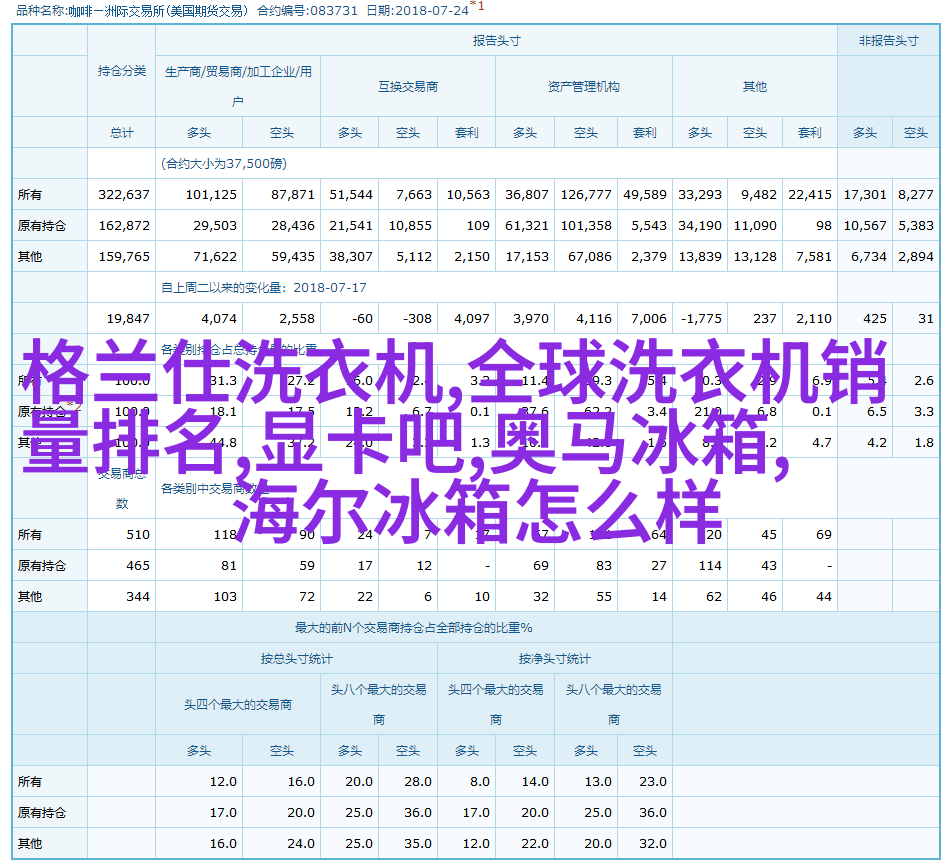The height and width of the screenshot is (867, 950).
Task: Click the 按总头寸统计 header
Action: [296, 659]
